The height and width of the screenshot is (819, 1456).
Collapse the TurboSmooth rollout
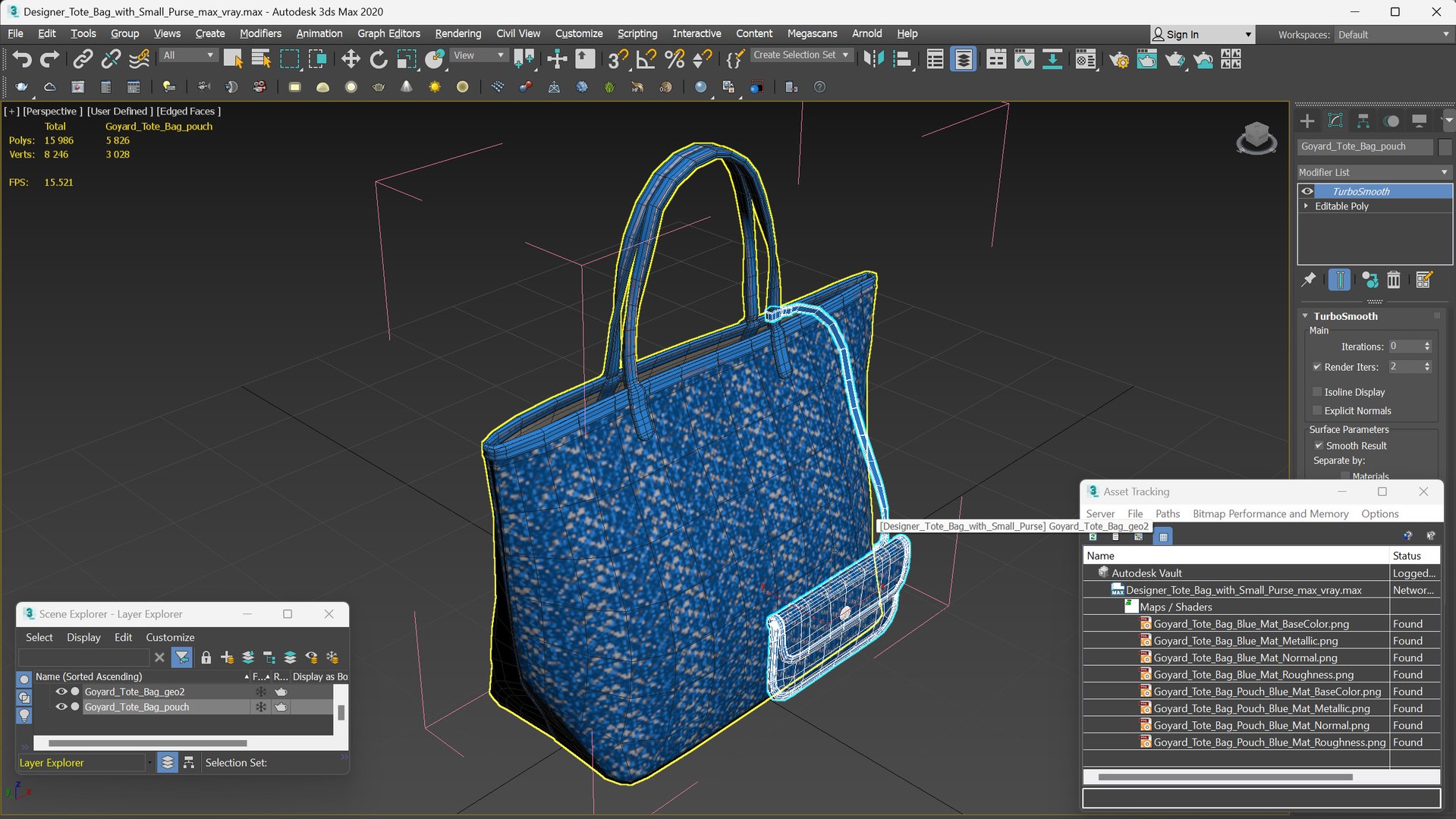(x=1305, y=315)
